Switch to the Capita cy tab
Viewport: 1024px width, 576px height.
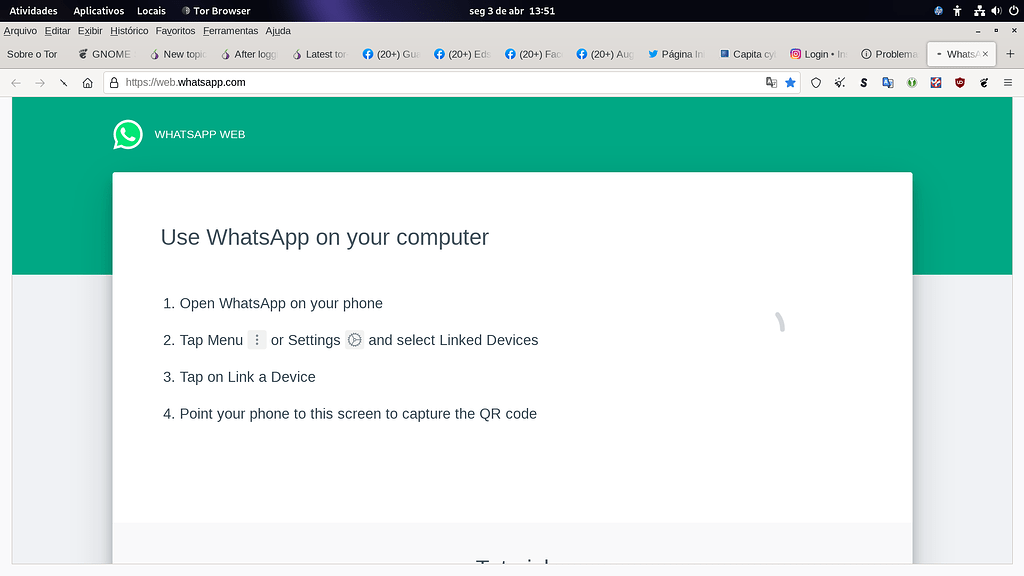coord(748,54)
